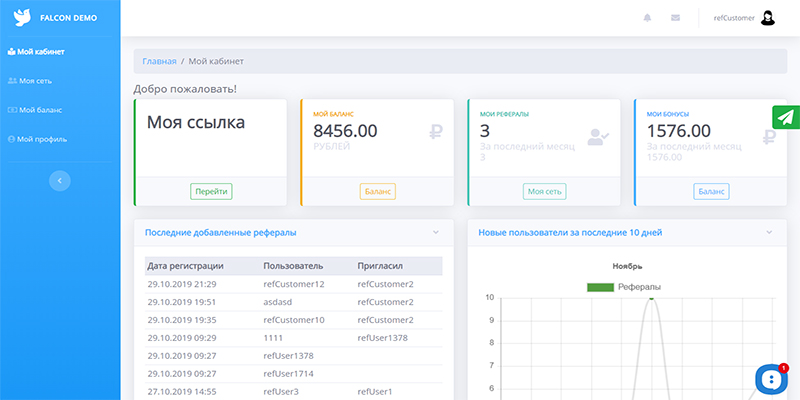Collapse the Последние добавленные рефералы panel
This screenshot has height=400, width=800.
click(436, 232)
